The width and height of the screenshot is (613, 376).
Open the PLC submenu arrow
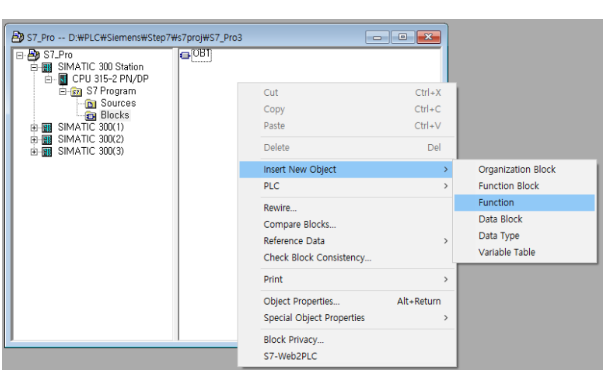pos(446,186)
